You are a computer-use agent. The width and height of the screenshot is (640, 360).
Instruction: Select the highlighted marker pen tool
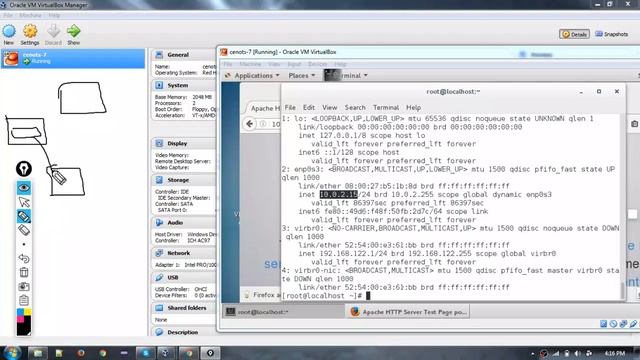click(24, 216)
